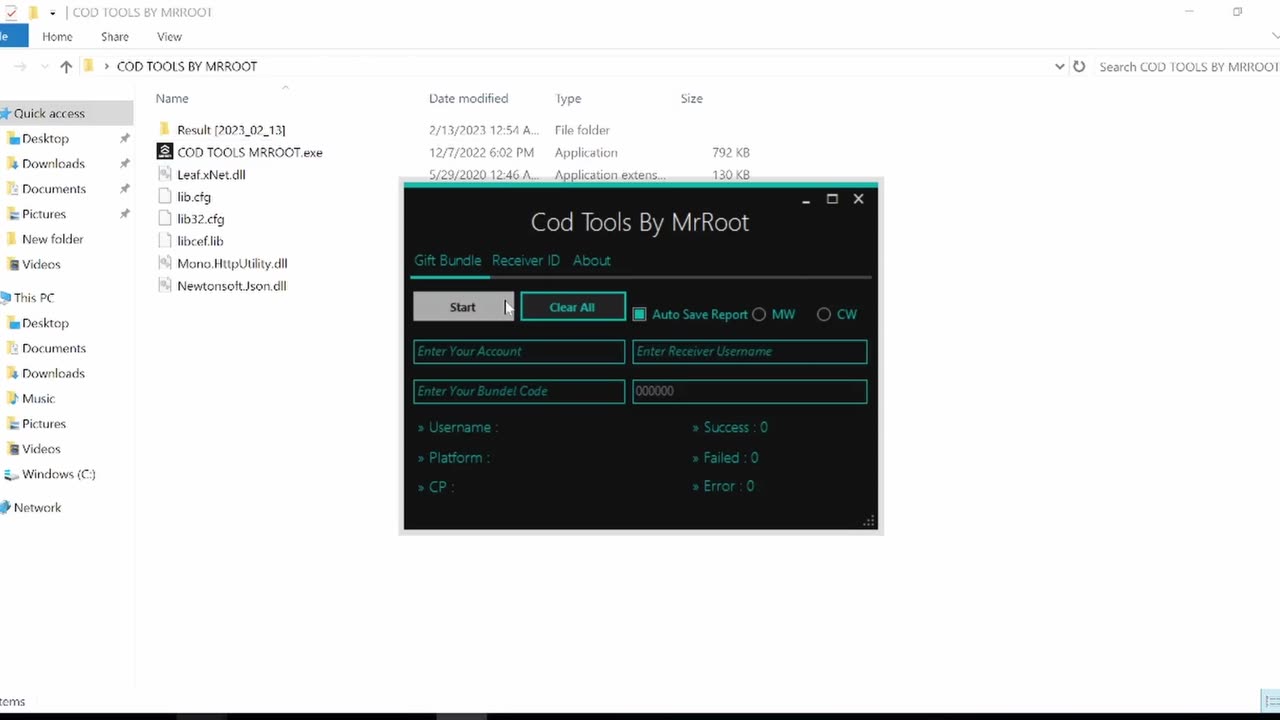Open Videos under Quick access
This screenshot has height=720, width=1280.
[x=41, y=264]
